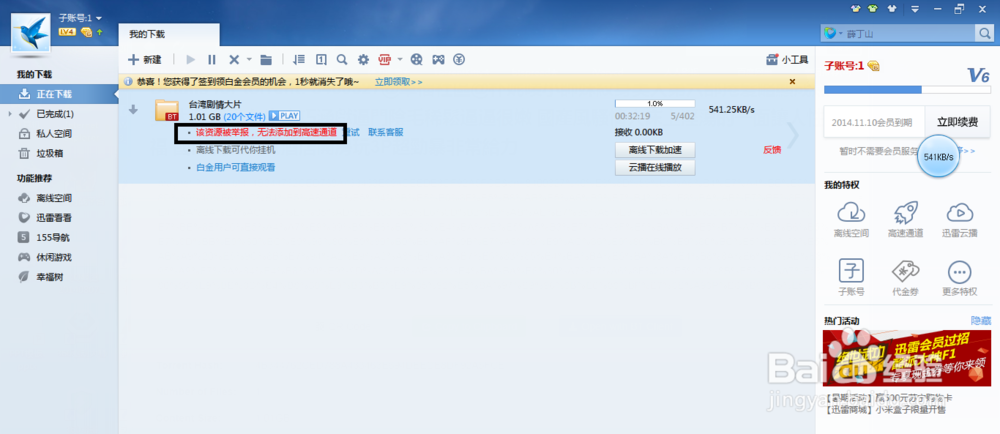
Task: Click the 立即续费 renew button
Action: click(957, 122)
